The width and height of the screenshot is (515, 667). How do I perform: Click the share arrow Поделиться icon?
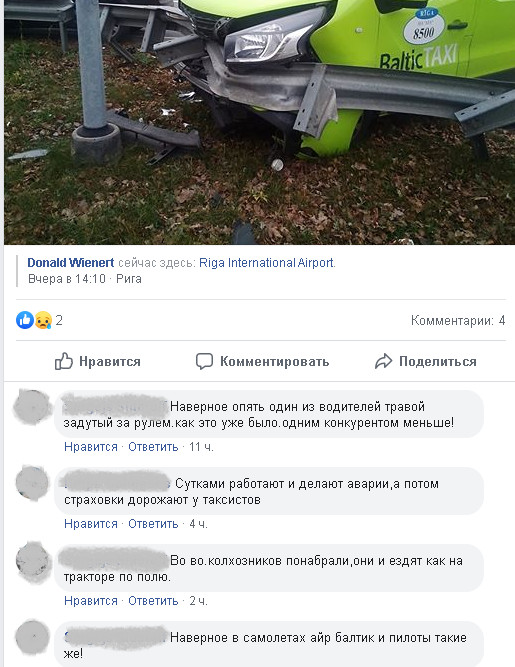[384, 362]
